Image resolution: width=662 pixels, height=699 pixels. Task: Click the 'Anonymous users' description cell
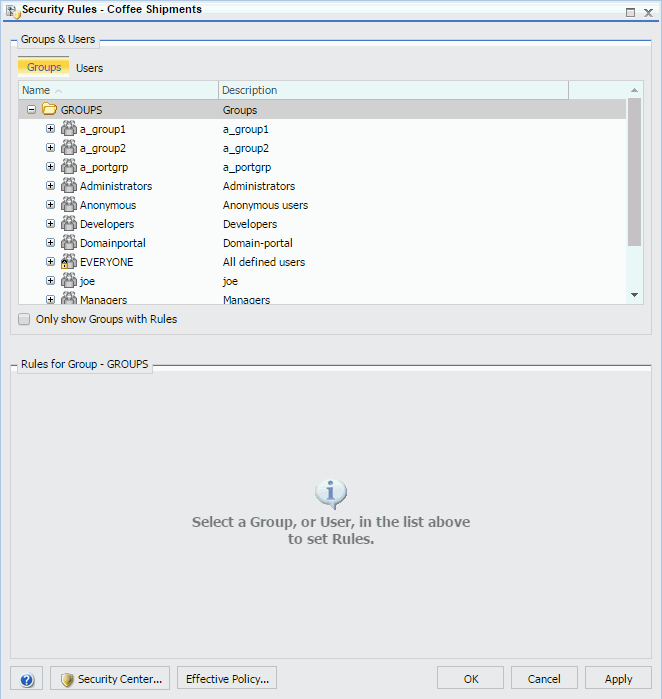(265, 205)
